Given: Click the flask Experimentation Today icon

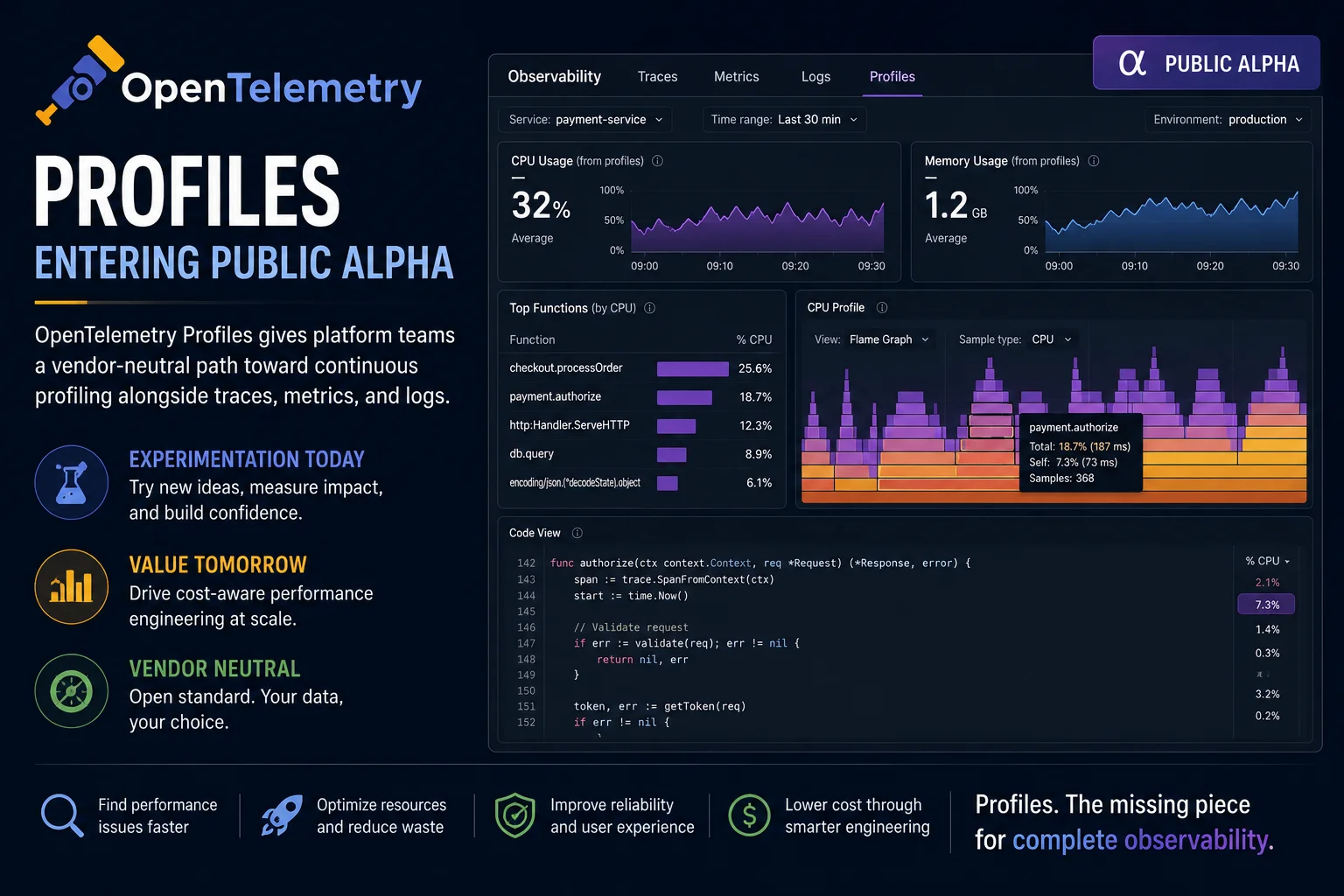Looking at the screenshot, I should (x=72, y=482).
